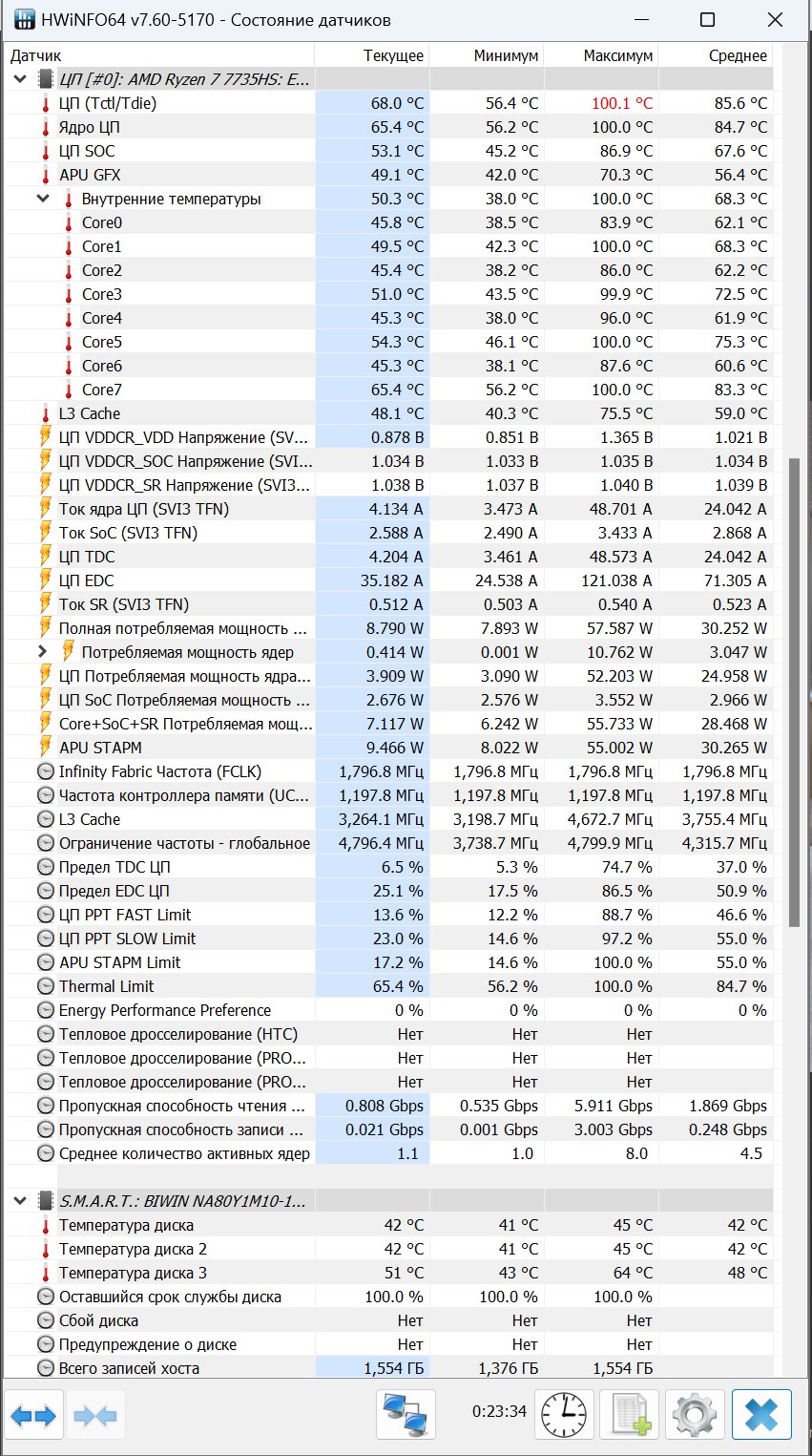Select the Core6 temperature row label

(x=101, y=366)
